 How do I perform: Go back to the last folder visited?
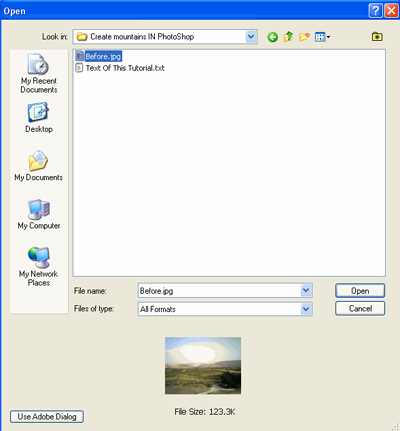pyautogui.click(x=272, y=37)
